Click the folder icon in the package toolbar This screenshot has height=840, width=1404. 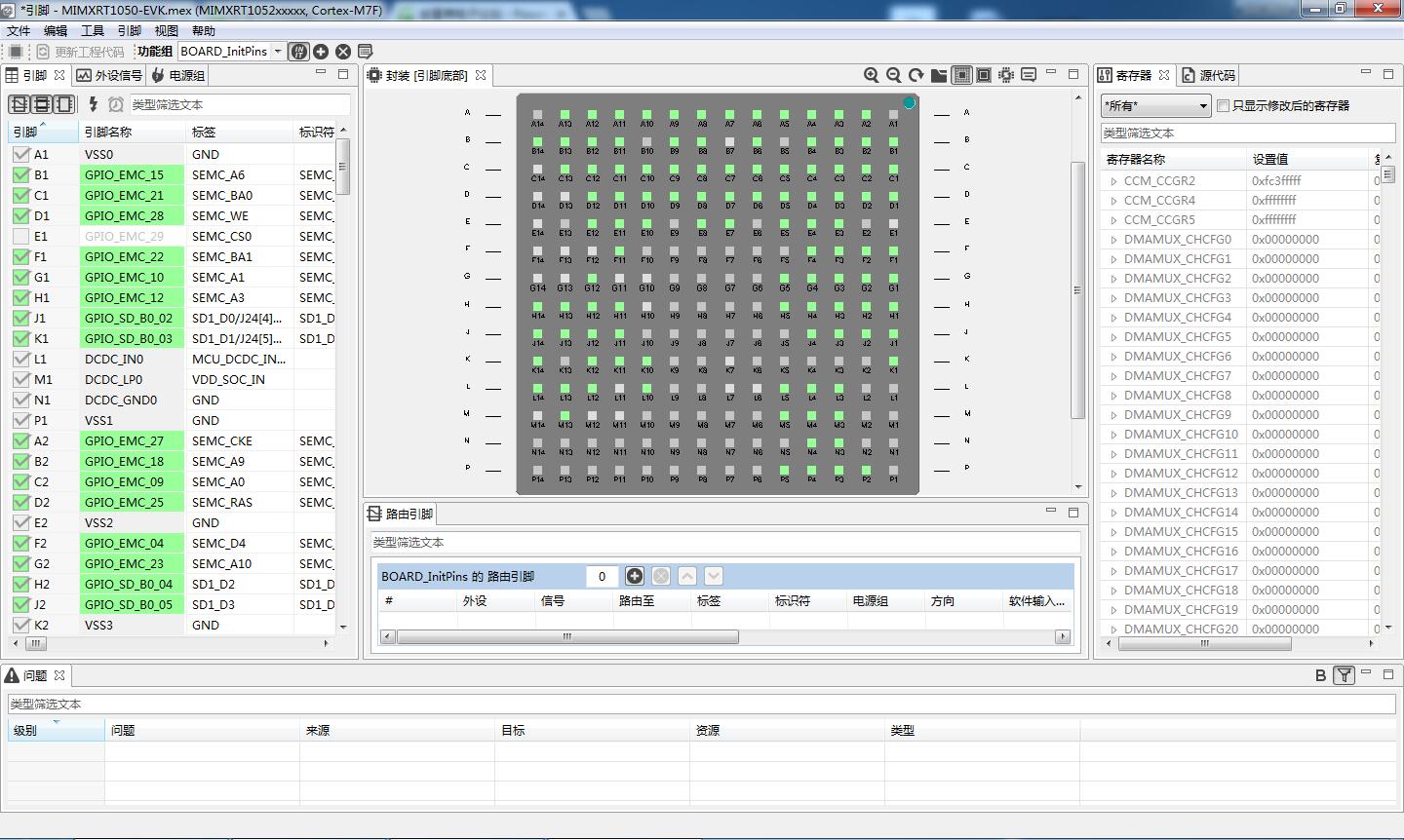[x=939, y=75]
